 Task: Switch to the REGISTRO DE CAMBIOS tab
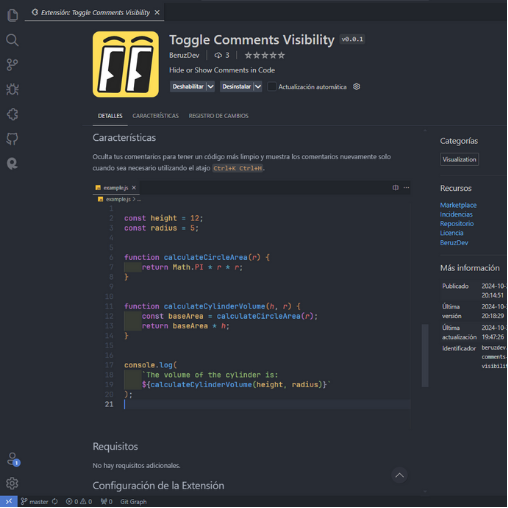[x=218, y=116]
